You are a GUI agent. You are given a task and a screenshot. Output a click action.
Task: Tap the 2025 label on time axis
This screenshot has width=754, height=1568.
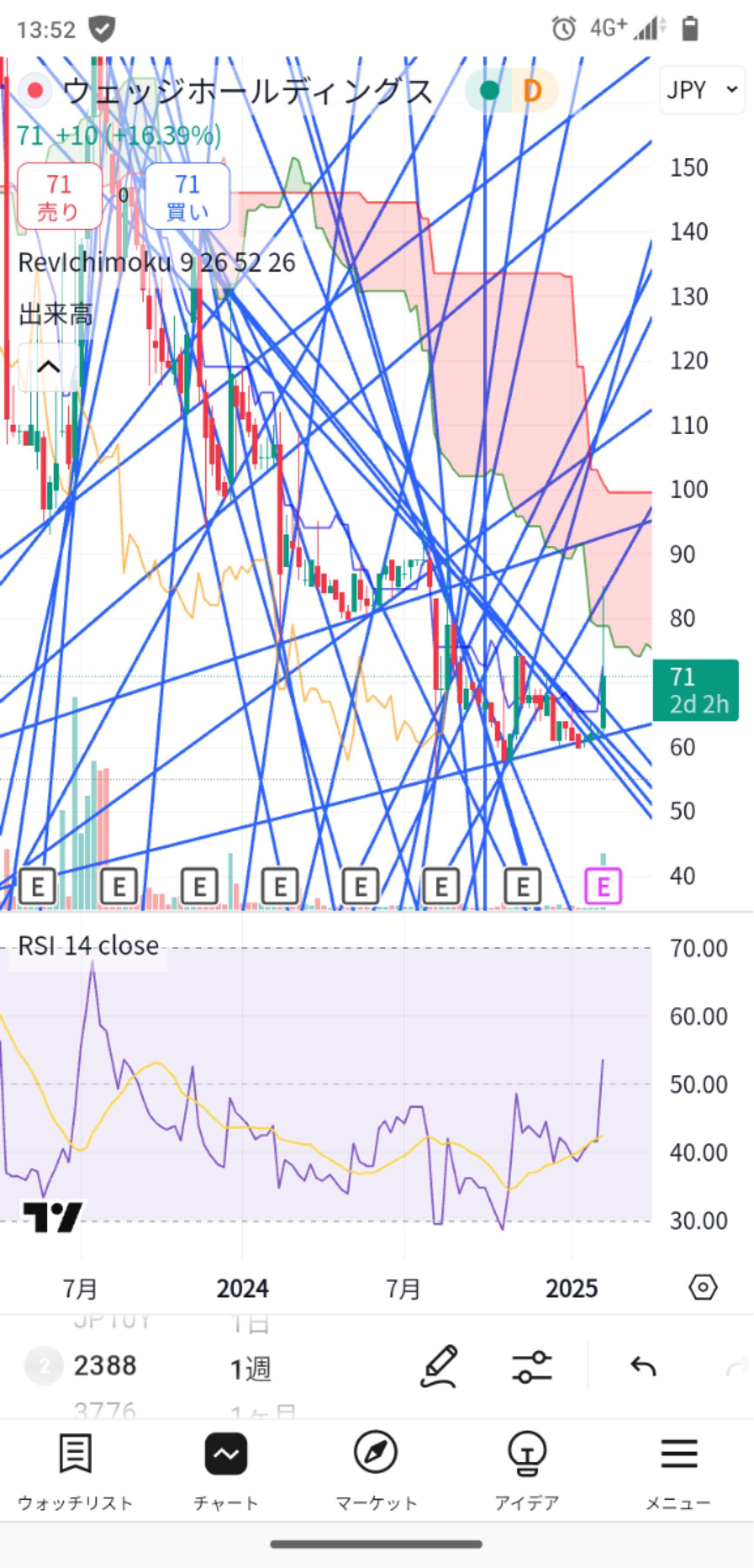coord(572,1289)
